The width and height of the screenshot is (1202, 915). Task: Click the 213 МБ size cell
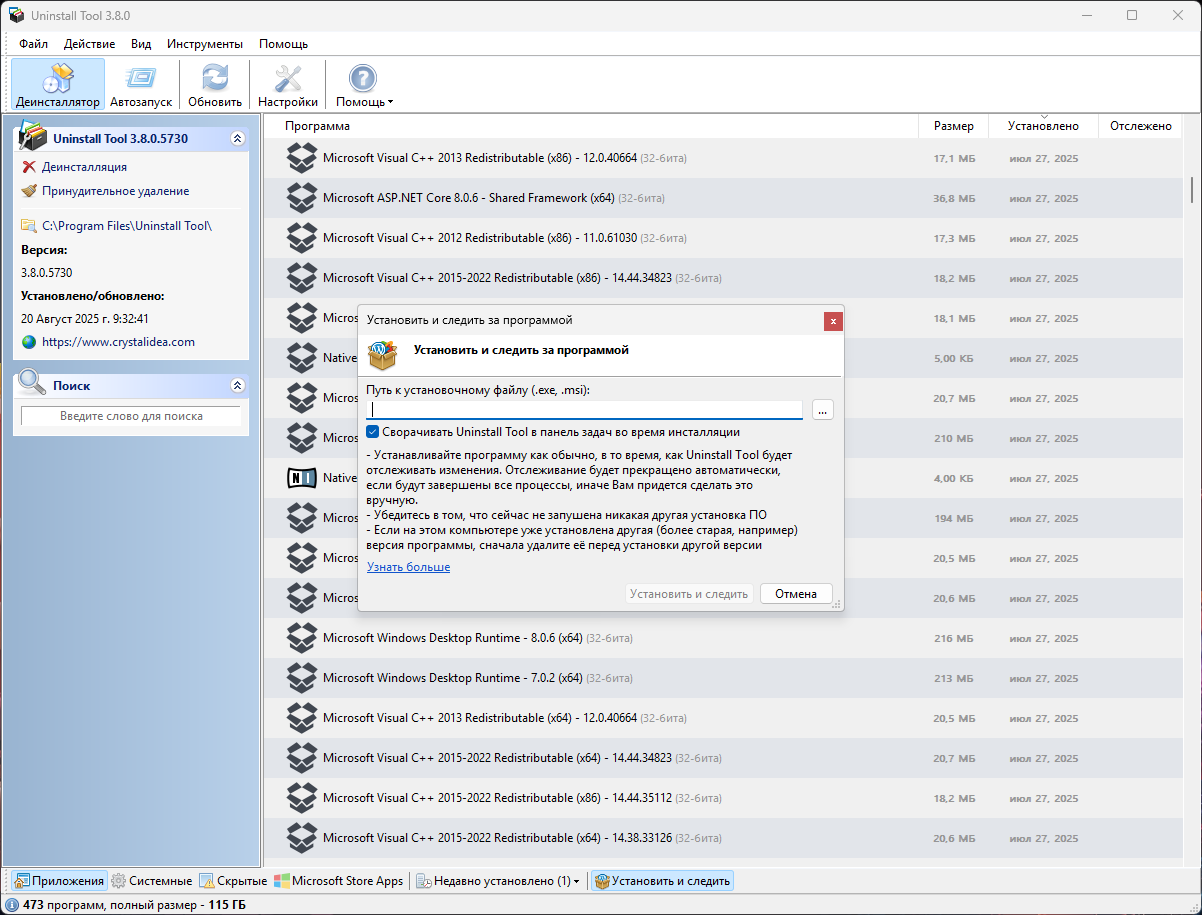(954, 678)
